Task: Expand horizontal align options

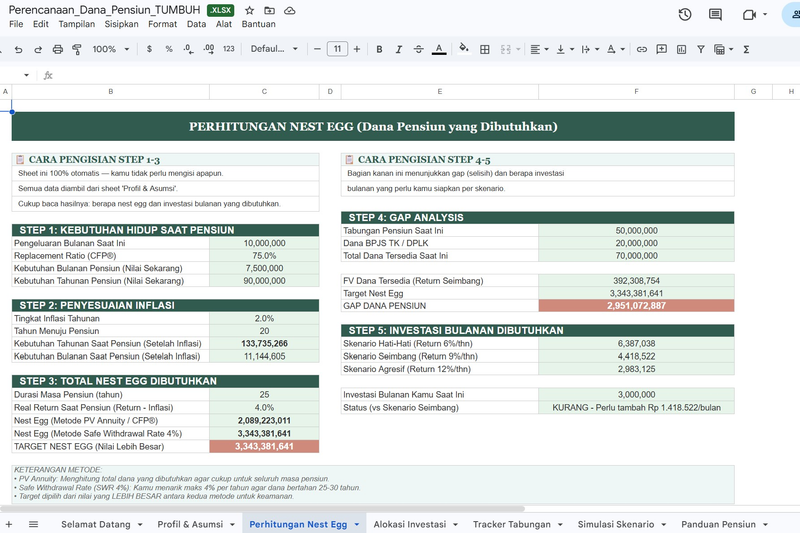Action: point(546,49)
